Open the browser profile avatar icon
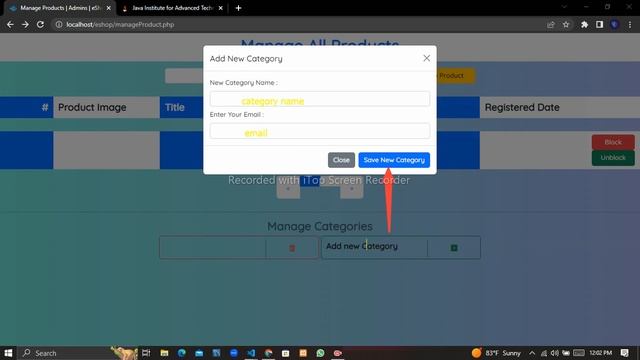 pyautogui.click(x=614, y=24)
